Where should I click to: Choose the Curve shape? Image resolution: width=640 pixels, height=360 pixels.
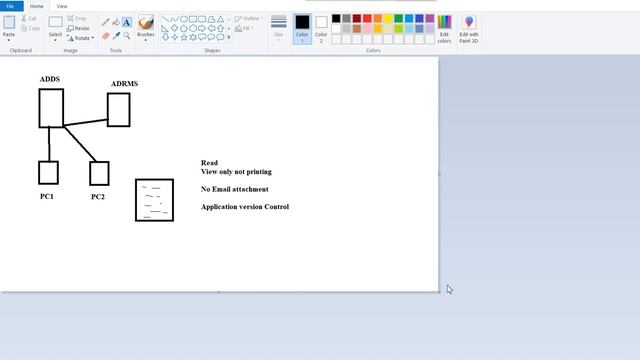tap(174, 19)
